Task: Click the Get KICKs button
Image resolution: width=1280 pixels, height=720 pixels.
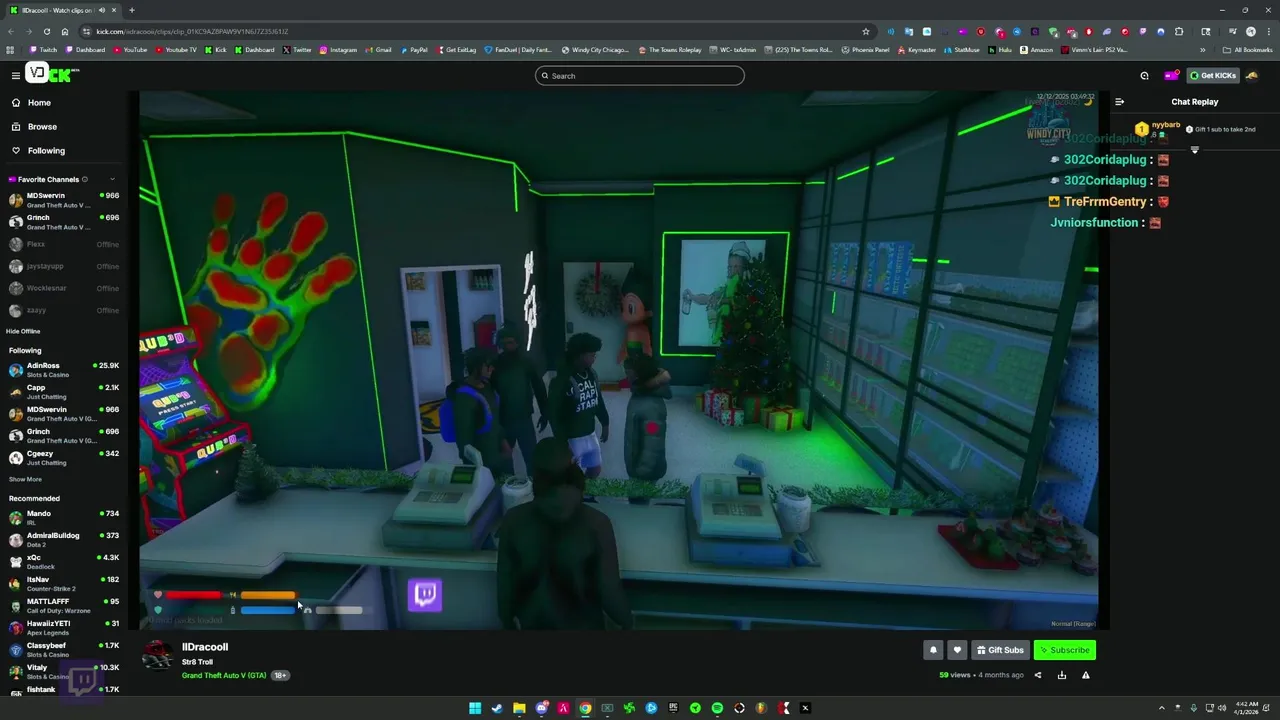Action: [x=1212, y=76]
